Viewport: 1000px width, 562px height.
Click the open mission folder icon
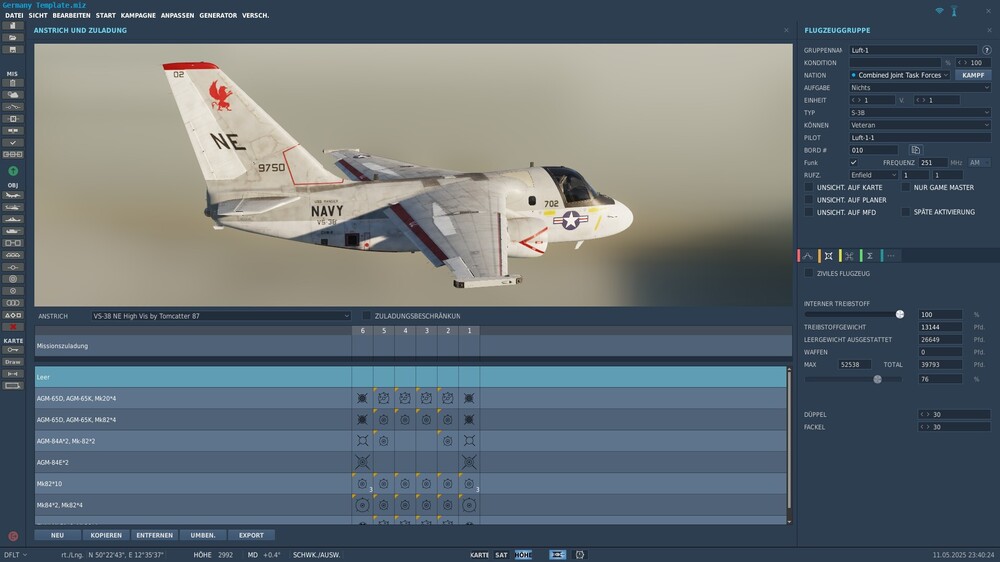12,38
